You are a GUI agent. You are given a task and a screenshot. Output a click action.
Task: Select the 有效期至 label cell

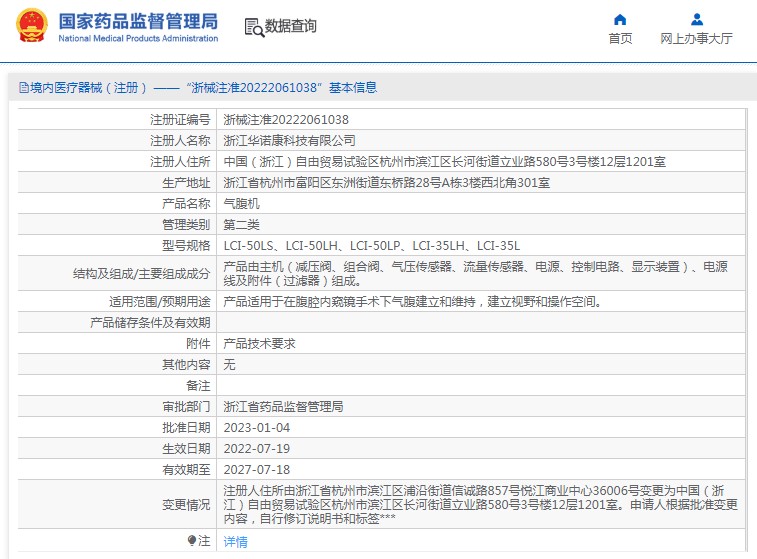[x=186, y=470]
